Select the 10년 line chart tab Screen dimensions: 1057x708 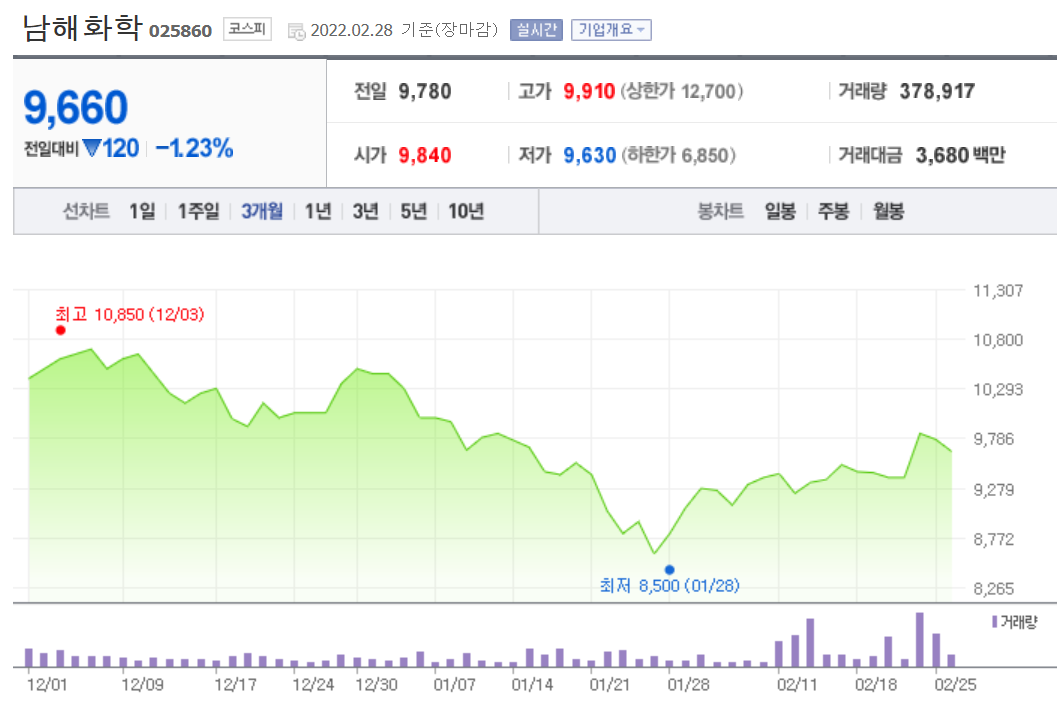[x=466, y=212]
